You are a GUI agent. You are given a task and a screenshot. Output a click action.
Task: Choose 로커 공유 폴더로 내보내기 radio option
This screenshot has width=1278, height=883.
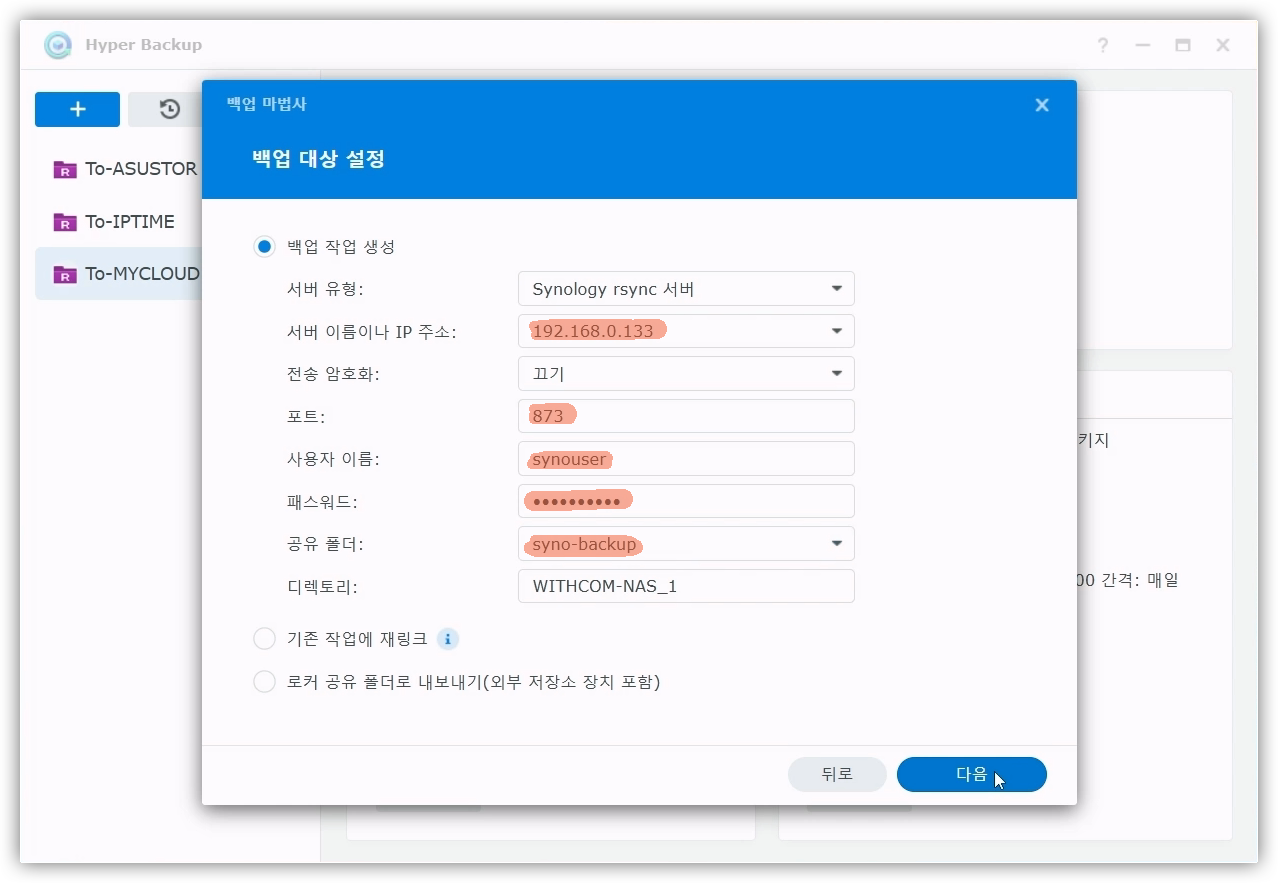coord(264,682)
